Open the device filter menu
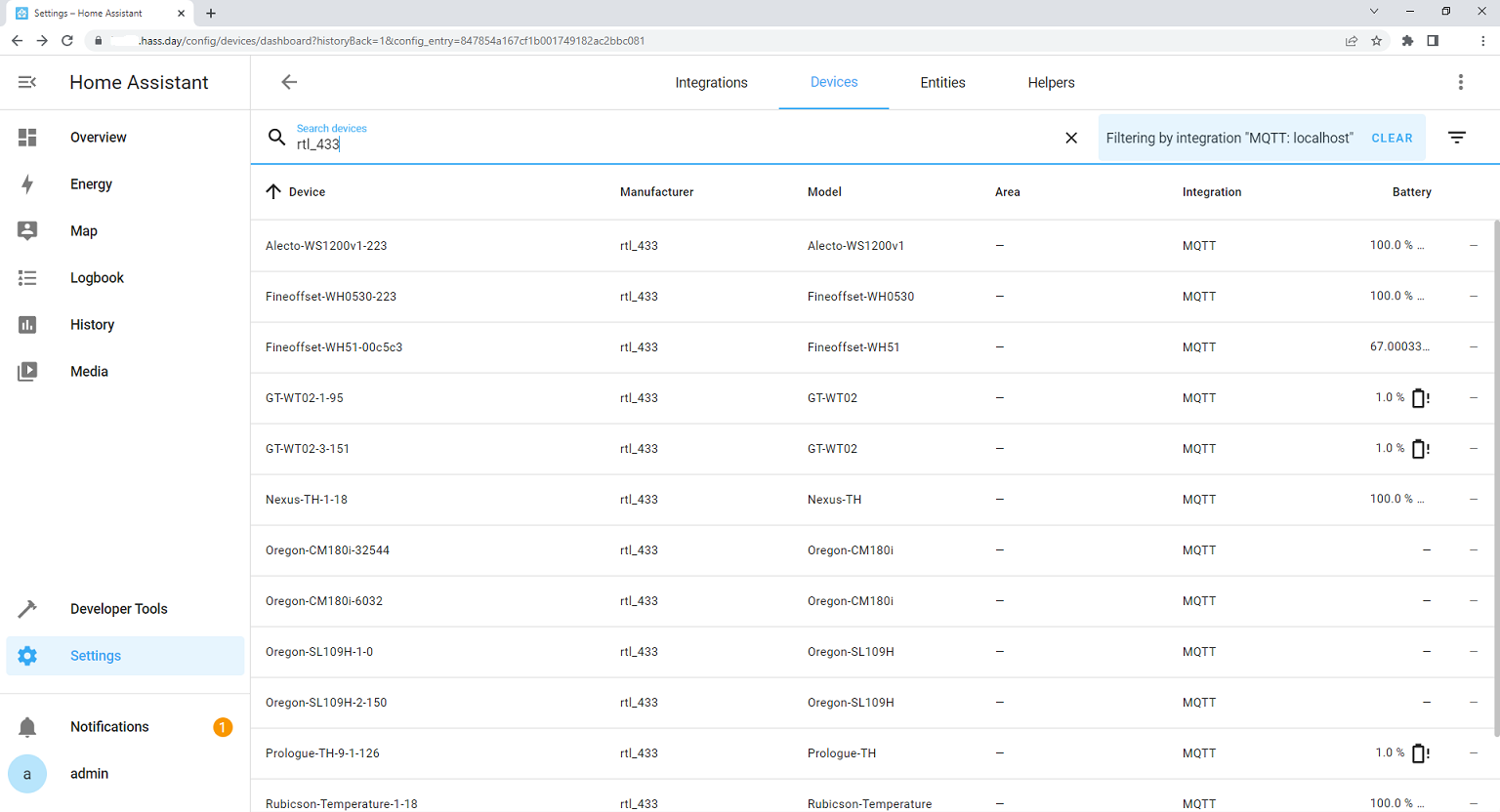 pos(1456,139)
